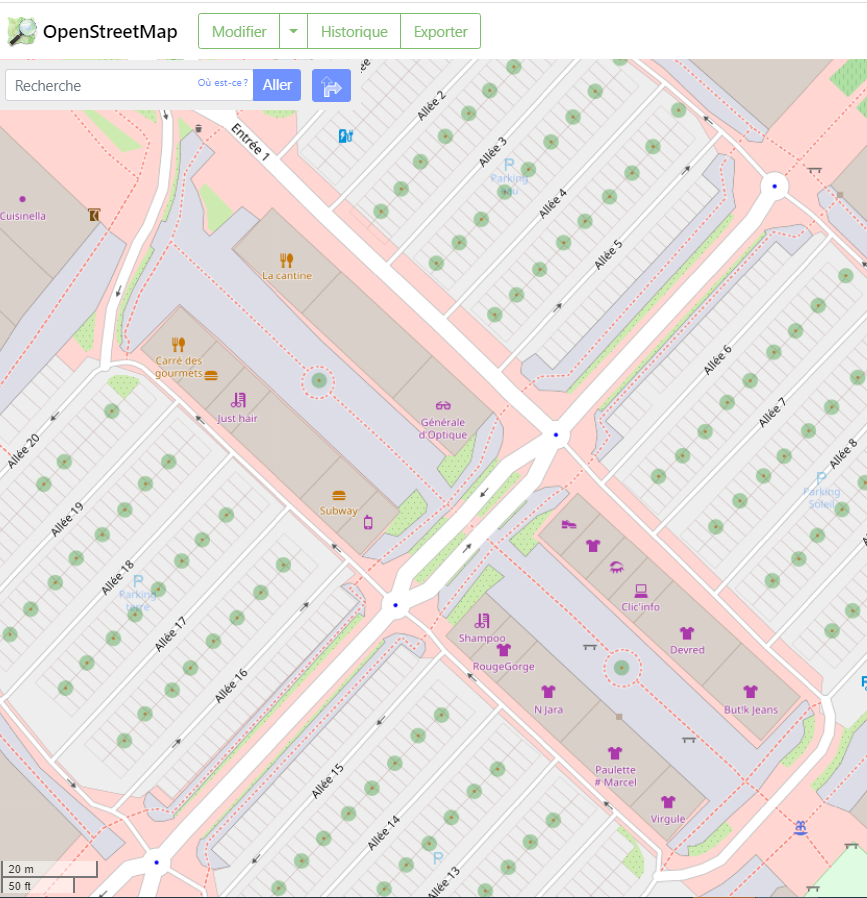Click the waste bin icon near Entrée 1
This screenshot has width=867, height=898.
coord(199,128)
